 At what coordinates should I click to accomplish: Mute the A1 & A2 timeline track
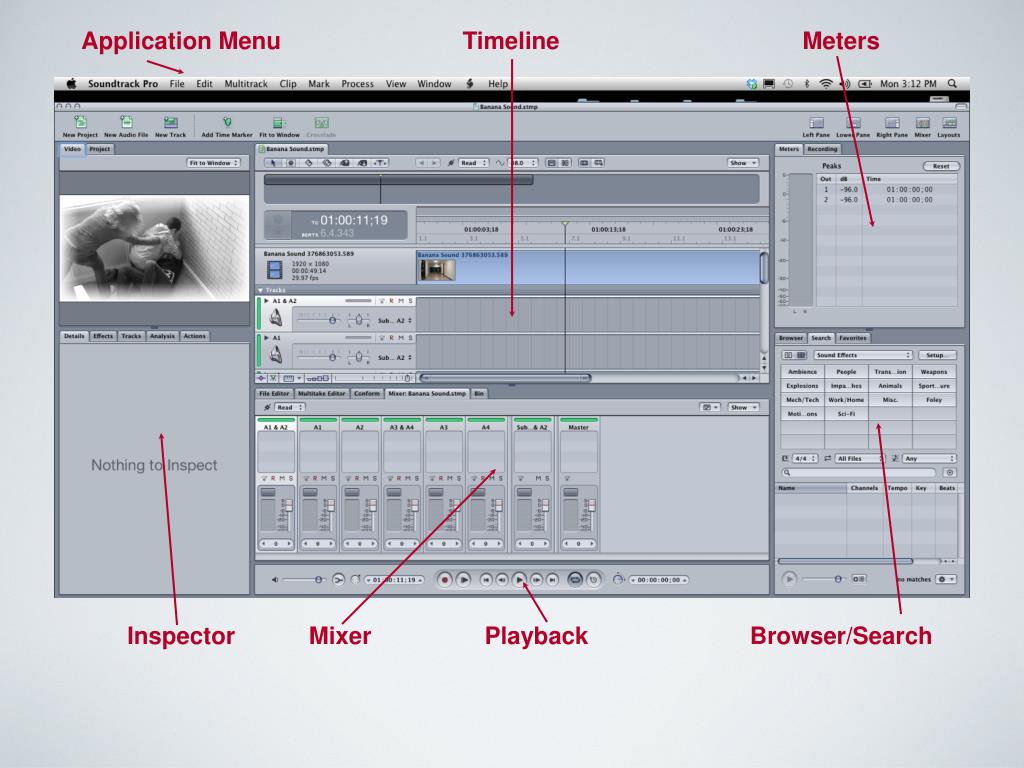(x=401, y=301)
